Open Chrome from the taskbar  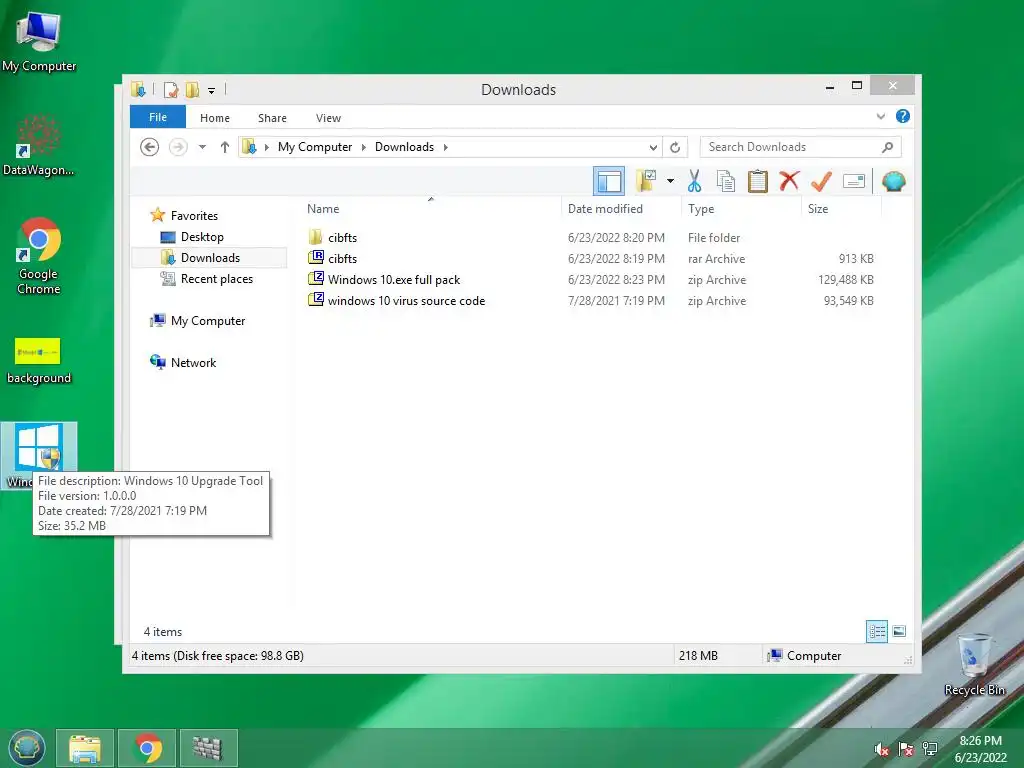148,748
